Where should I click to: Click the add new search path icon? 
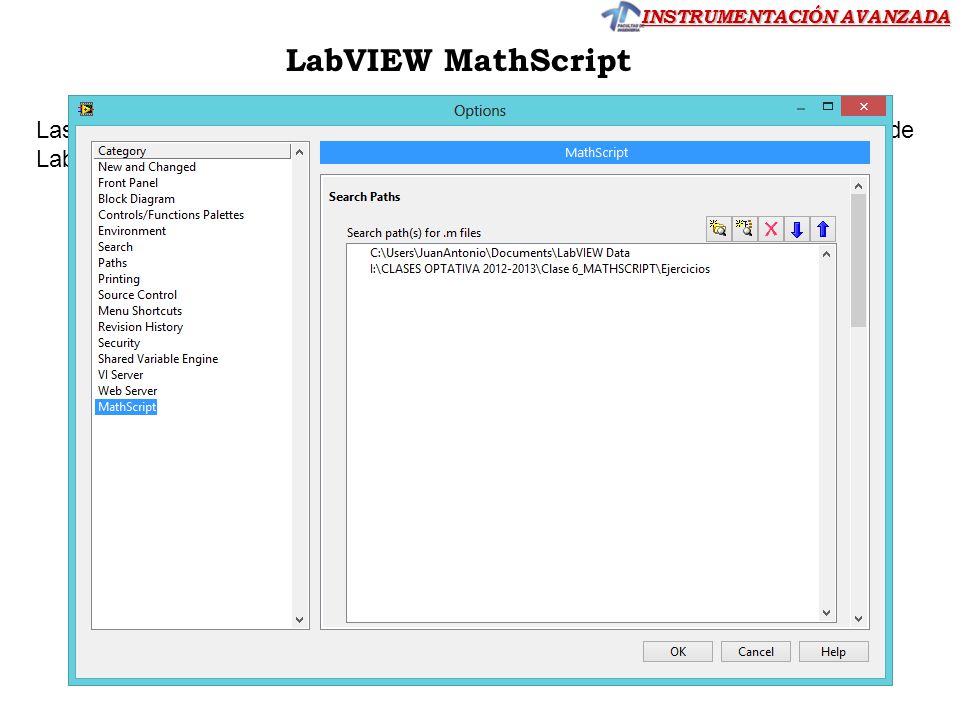coord(744,229)
